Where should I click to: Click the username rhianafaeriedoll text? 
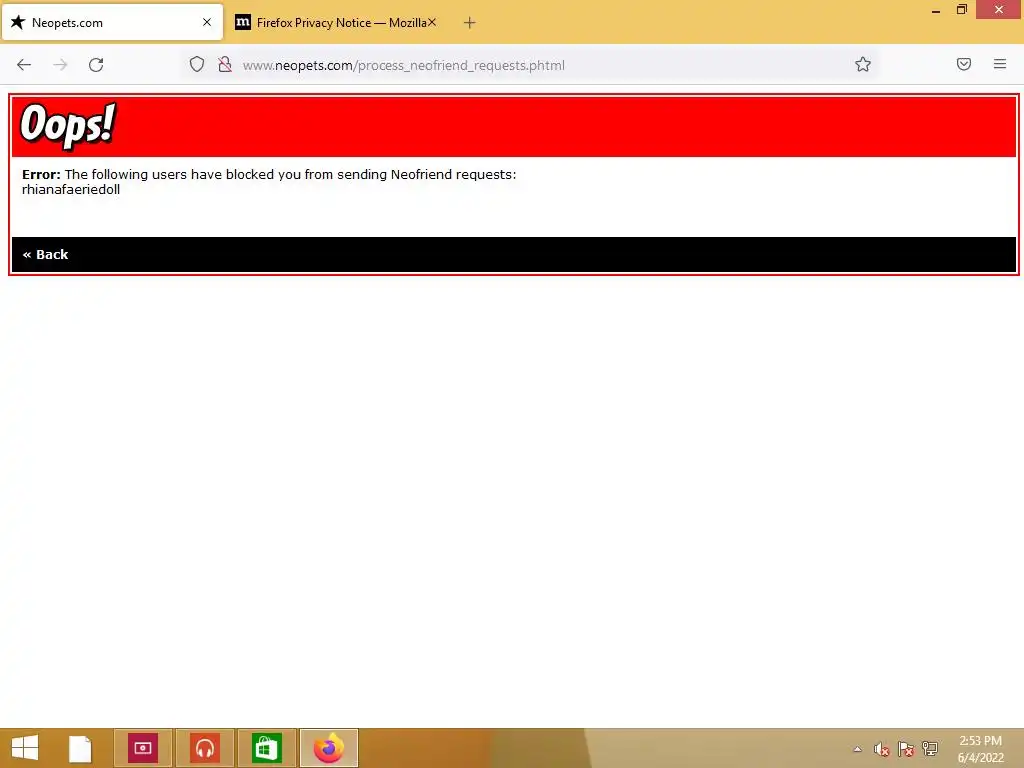pos(71,190)
